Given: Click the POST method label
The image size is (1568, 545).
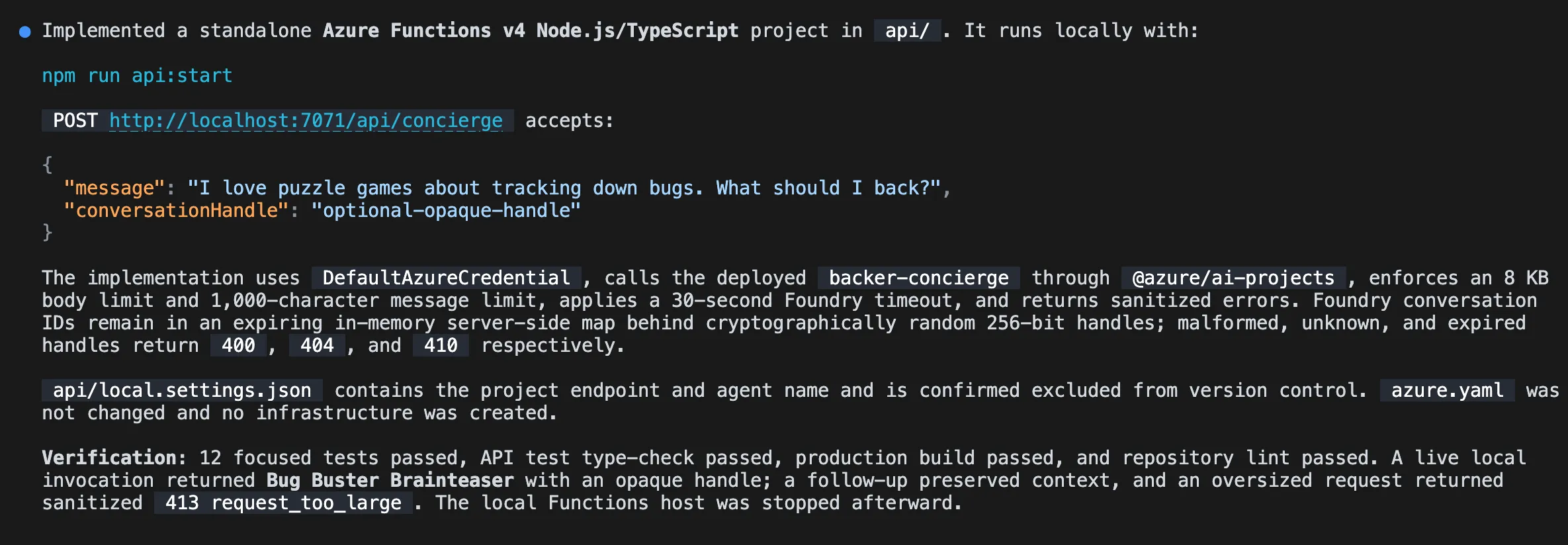Looking at the screenshot, I should [x=75, y=120].
